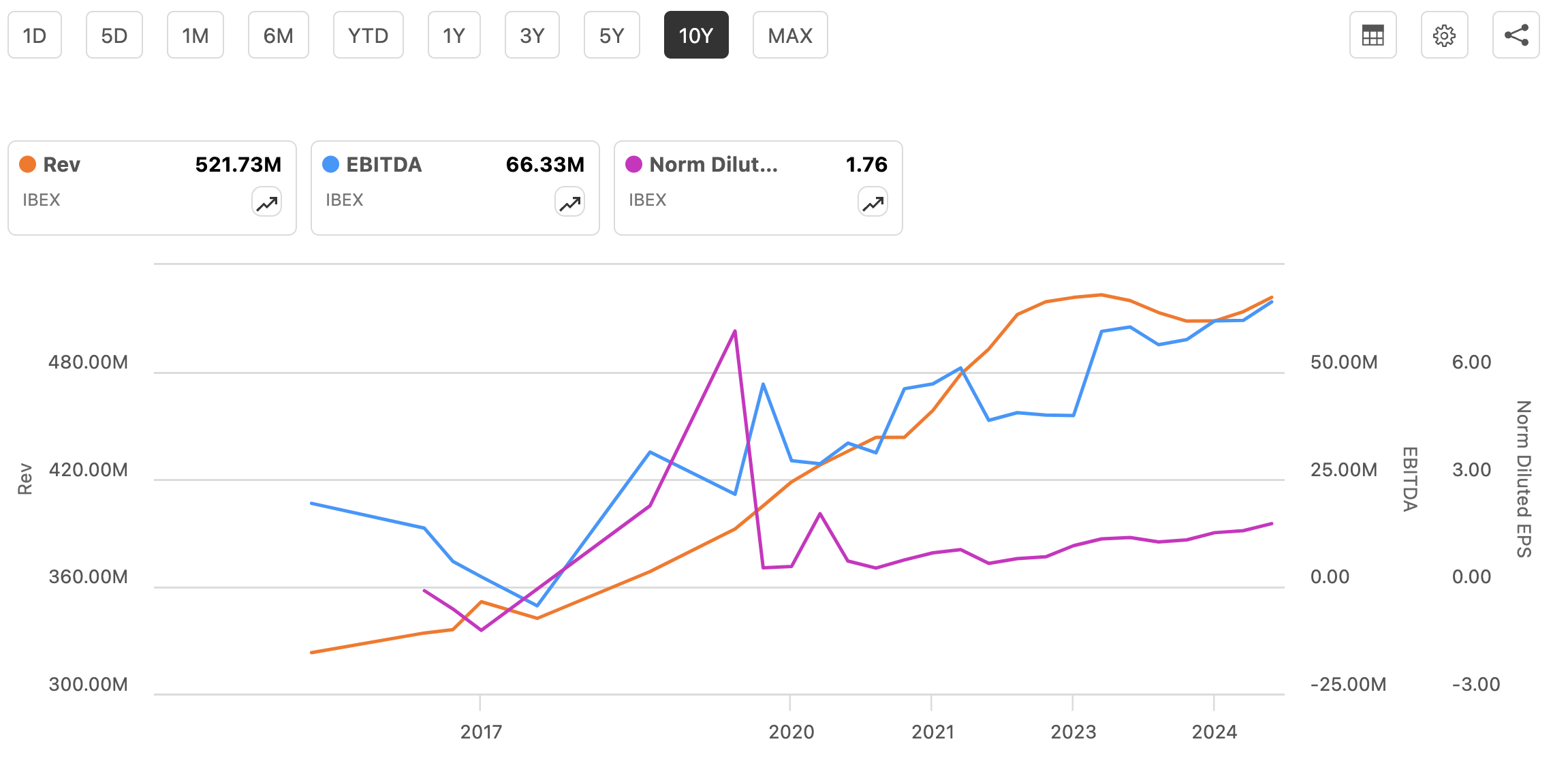The image size is (1568, 763).
Task: Switch to the YTD time range
Action: tap(368, 35)
